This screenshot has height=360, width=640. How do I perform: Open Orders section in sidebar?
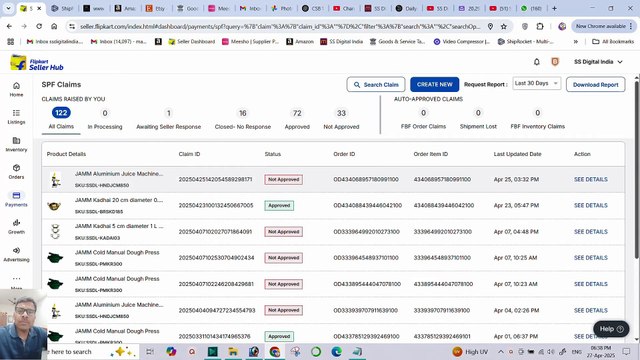tap(16, 172)
